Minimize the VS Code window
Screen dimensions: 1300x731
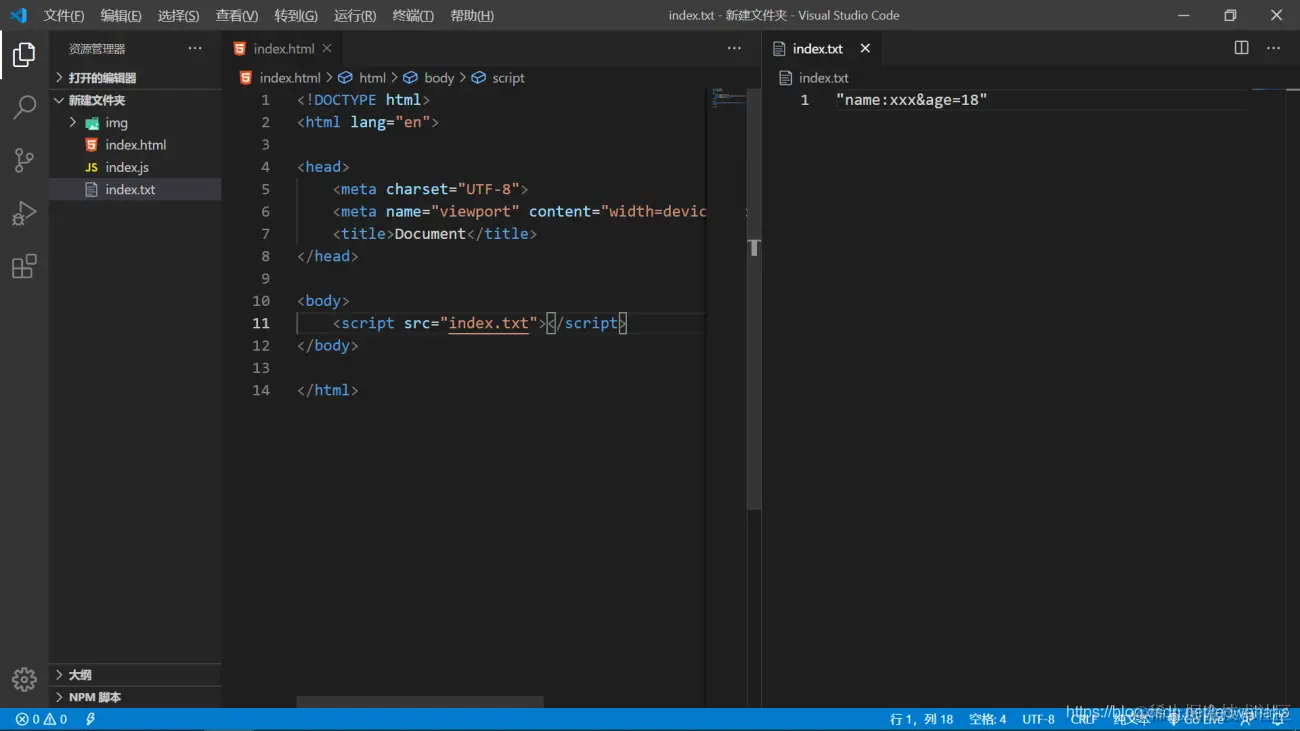[x=1184, y=15]
